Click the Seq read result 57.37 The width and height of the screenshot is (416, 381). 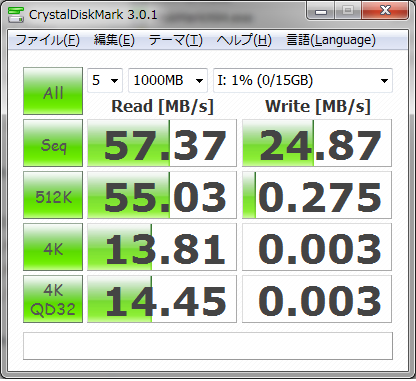162,143
